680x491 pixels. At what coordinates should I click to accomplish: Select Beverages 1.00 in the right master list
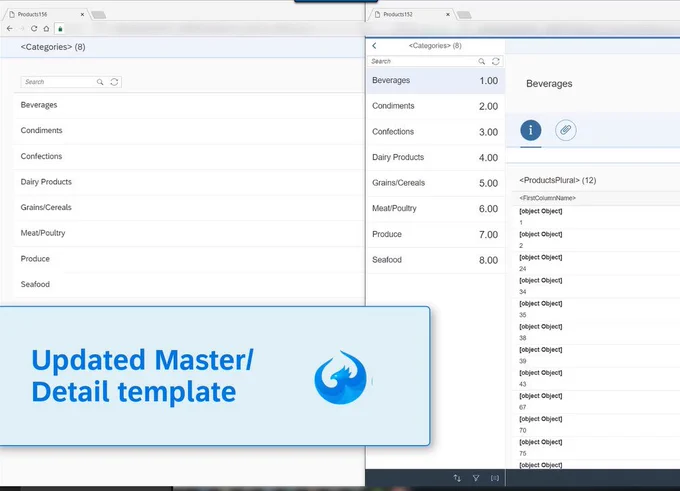coord(436,81)
